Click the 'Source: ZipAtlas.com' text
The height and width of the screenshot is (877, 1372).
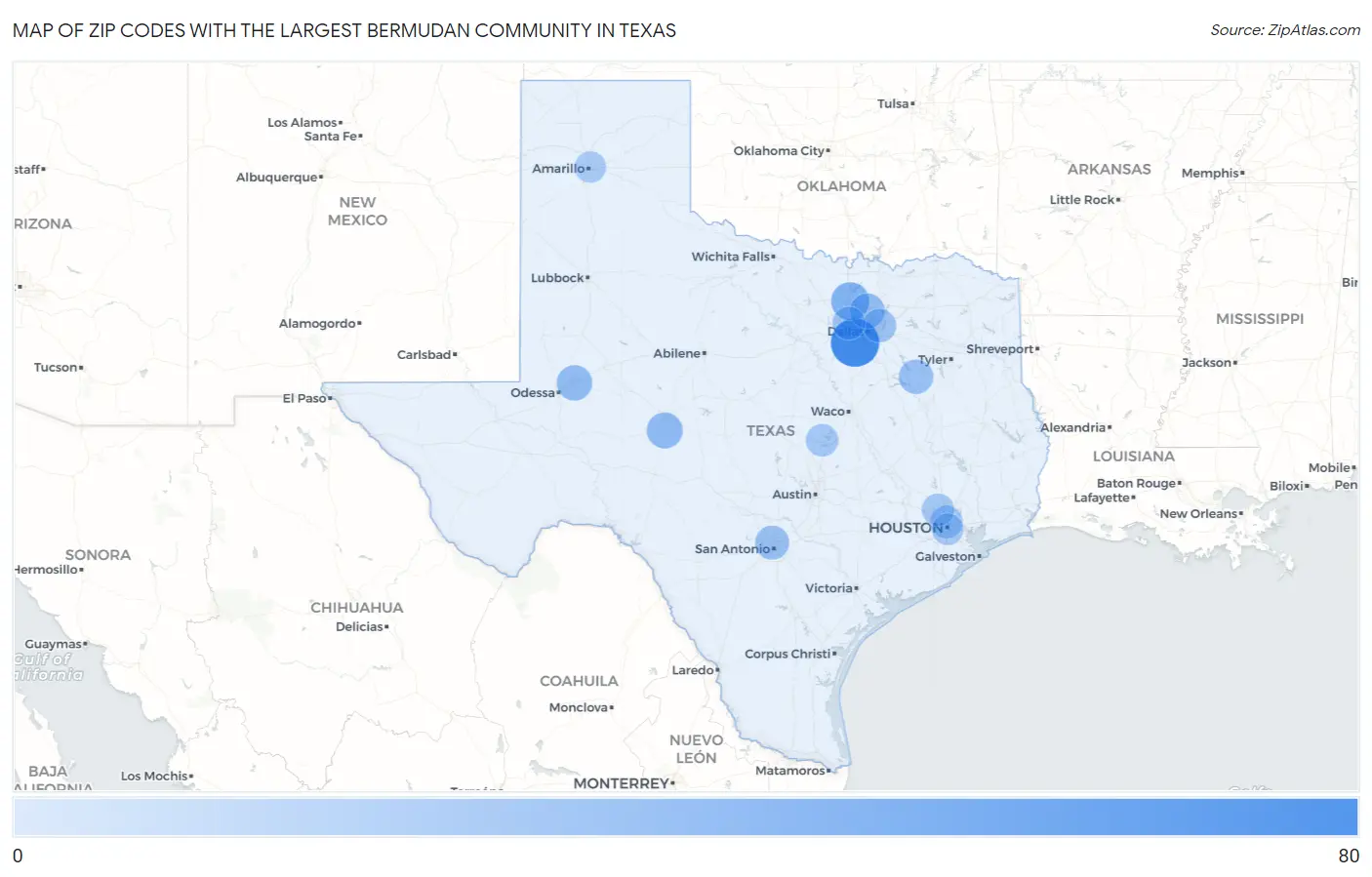coord(1285,30)
